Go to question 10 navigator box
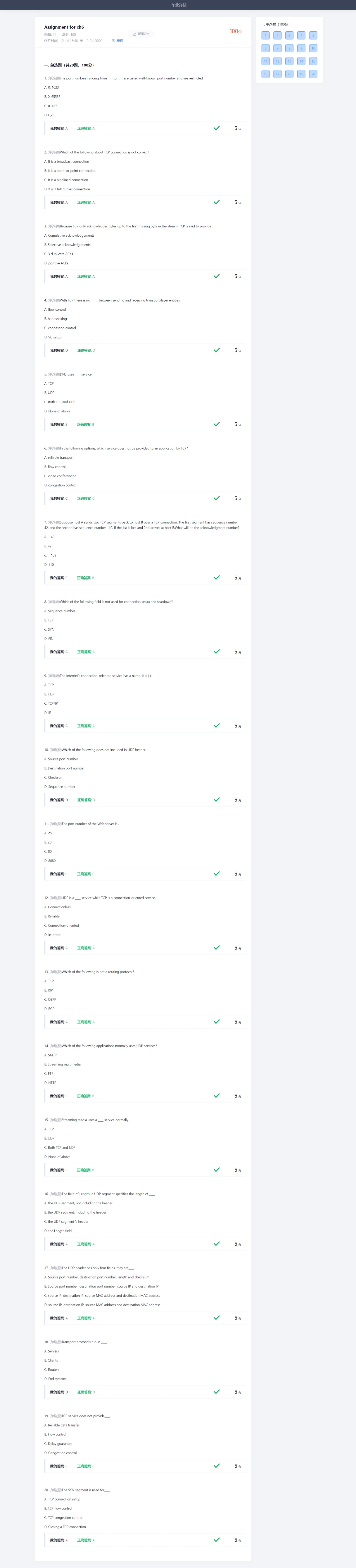The image size is (356, 1568). pyautogui.click(x=313, y=48)
